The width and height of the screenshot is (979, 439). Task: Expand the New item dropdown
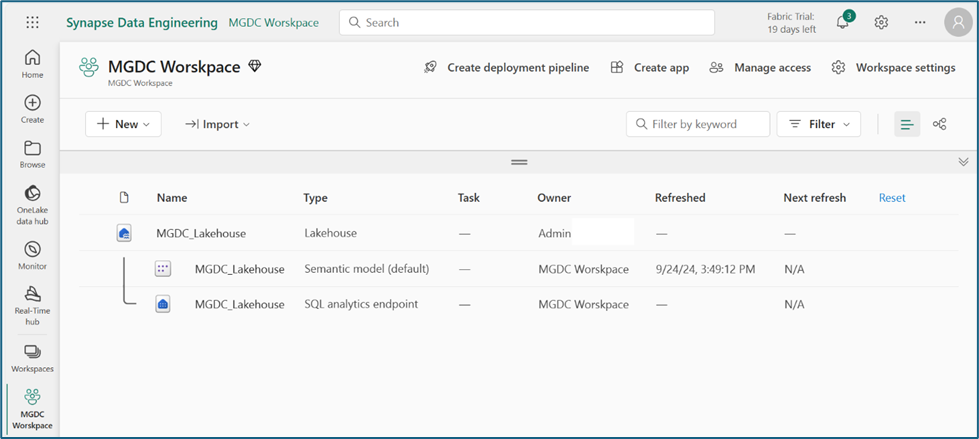point(123,124)
